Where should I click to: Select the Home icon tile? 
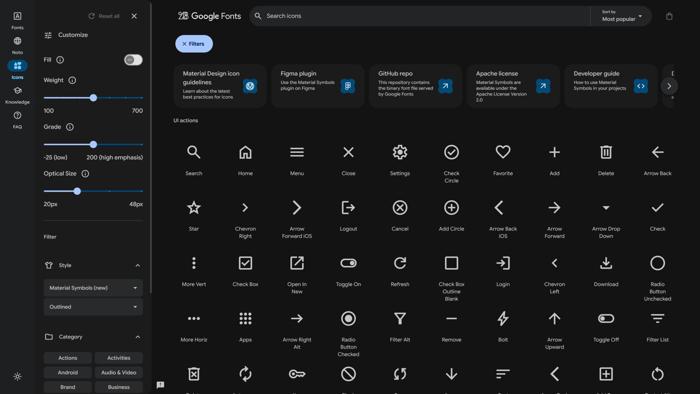pyautogui.click(x=245, y=160)
